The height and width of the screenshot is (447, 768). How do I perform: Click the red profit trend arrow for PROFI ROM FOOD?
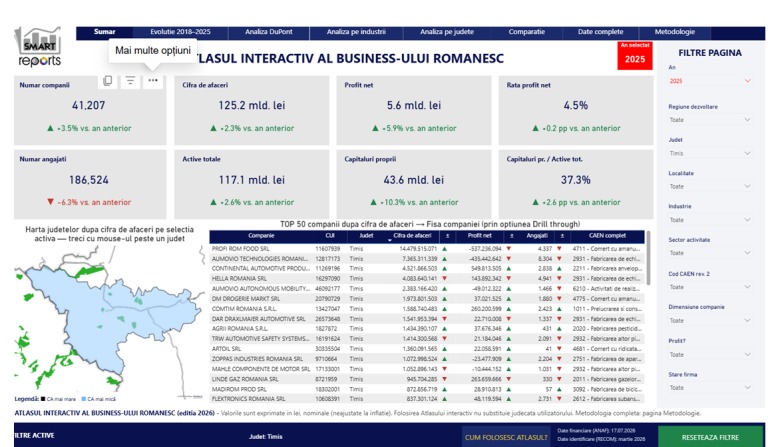pos(508,249)
